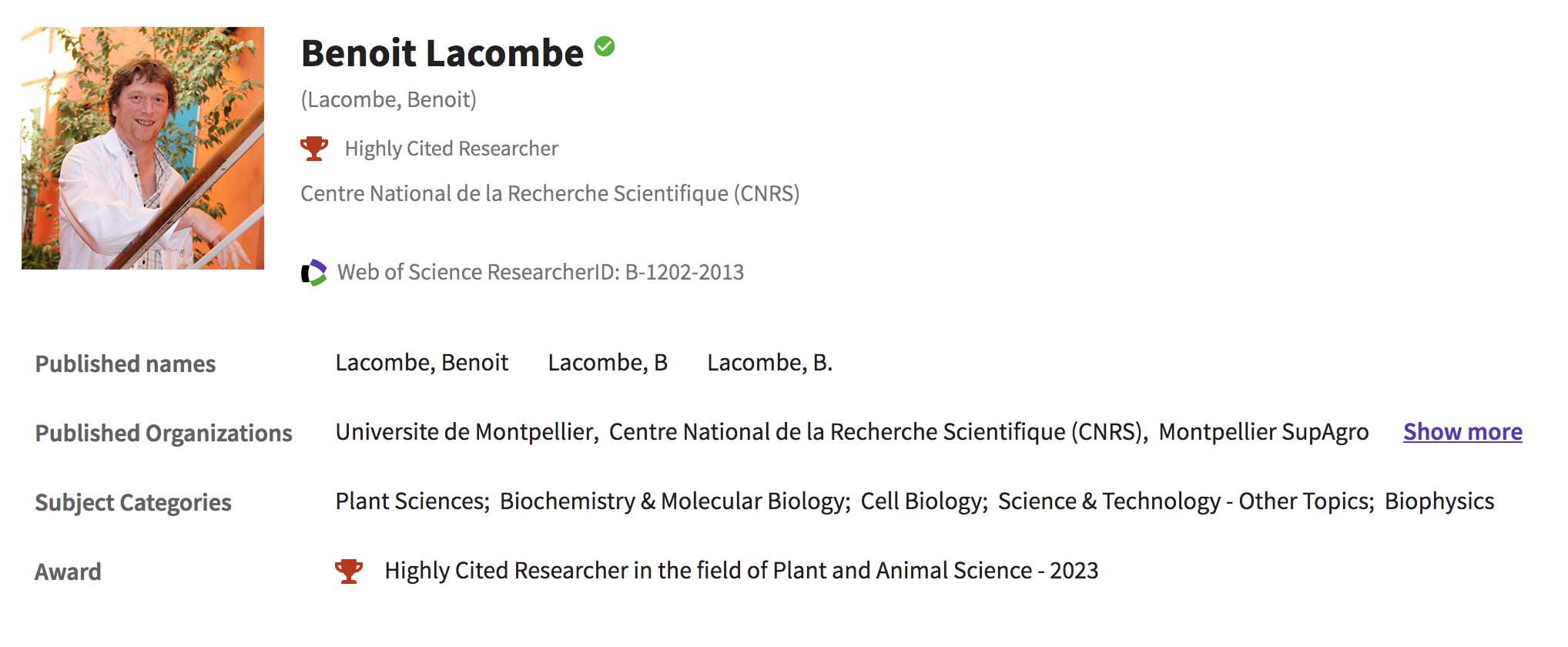Click Centre National de la Recherche Scientifique affiliation
This screenshot has width=1568, height=647.
[550, 193]
